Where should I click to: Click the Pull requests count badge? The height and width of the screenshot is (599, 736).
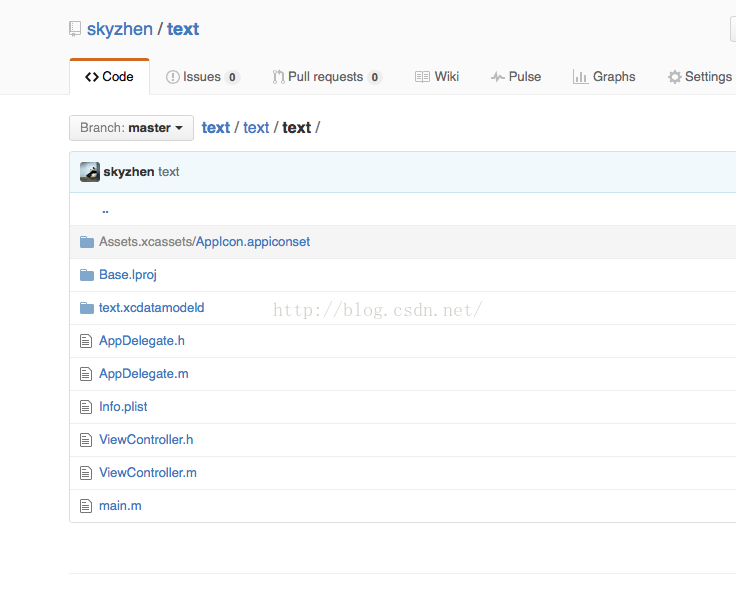(x=375, y=77)
